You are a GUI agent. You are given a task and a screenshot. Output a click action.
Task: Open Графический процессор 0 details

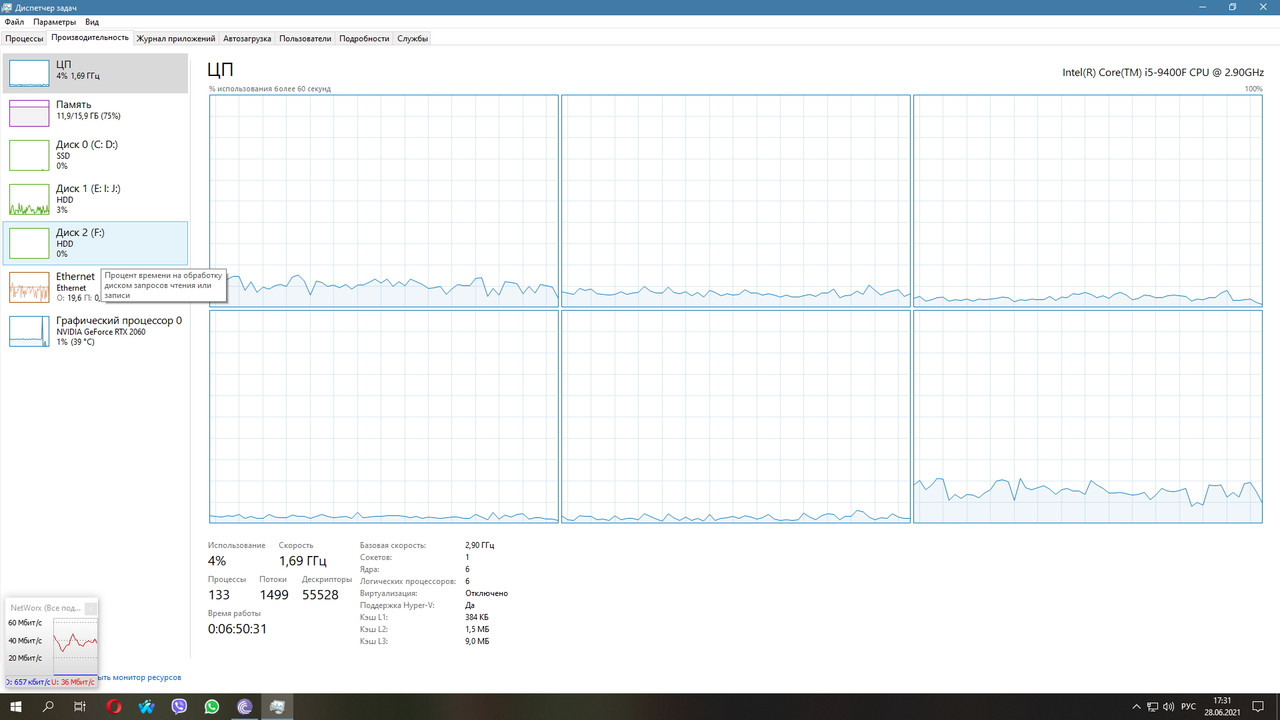click(x=95, y=331)
